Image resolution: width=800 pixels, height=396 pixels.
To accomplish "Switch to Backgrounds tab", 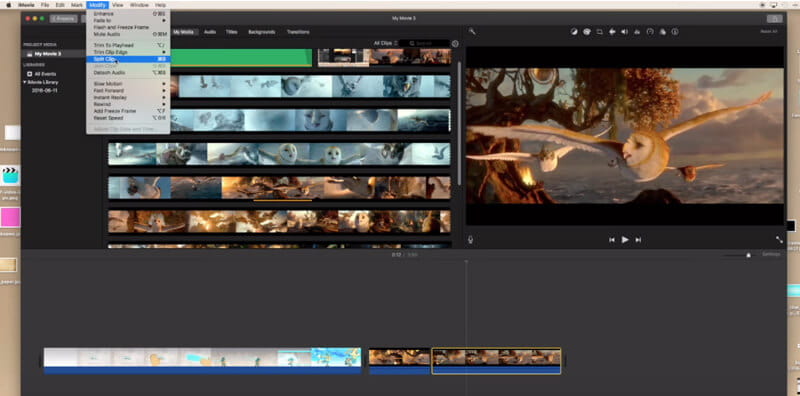I will (x=262, y=32).
